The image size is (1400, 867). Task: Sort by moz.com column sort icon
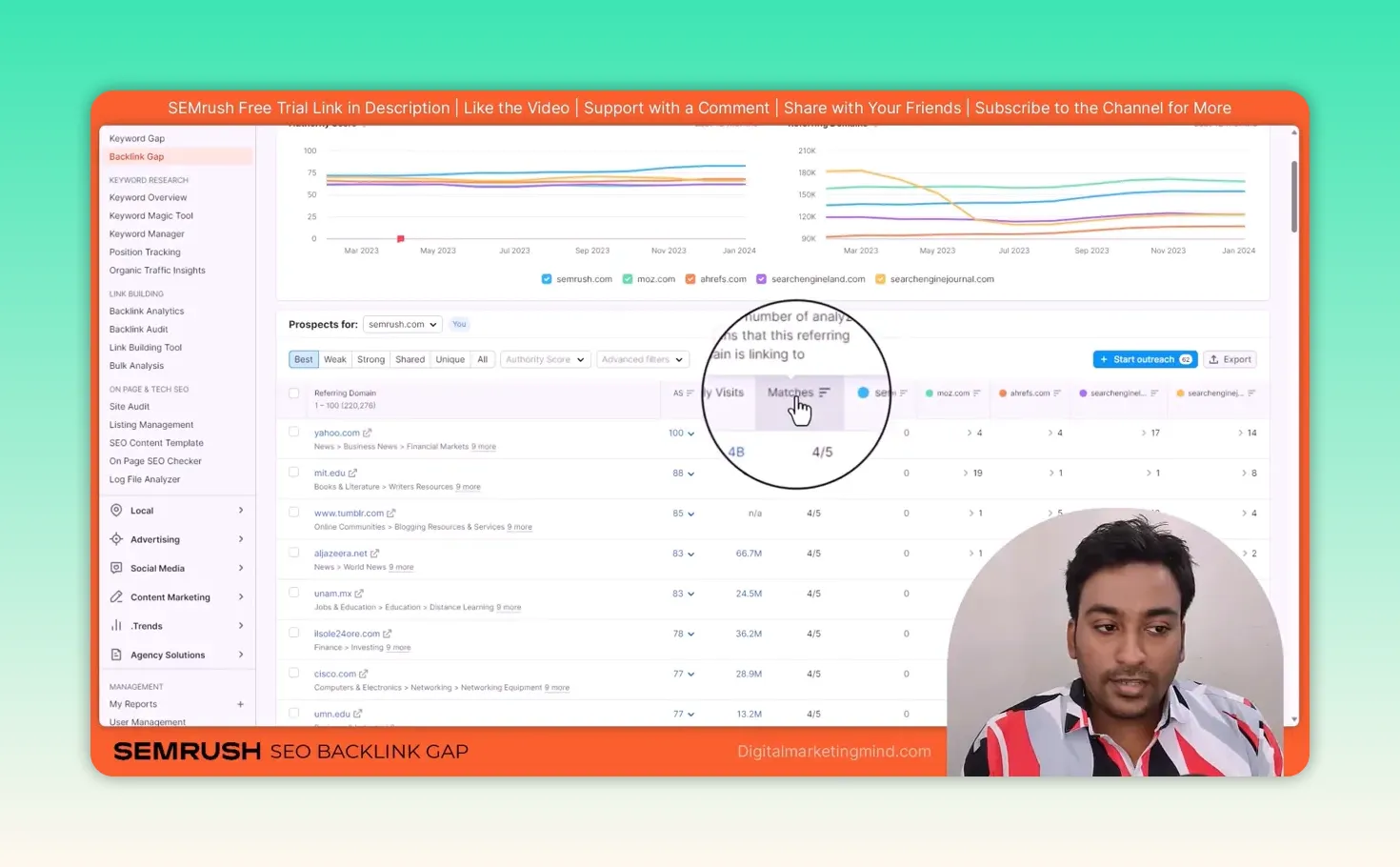(x=976, y=393)
